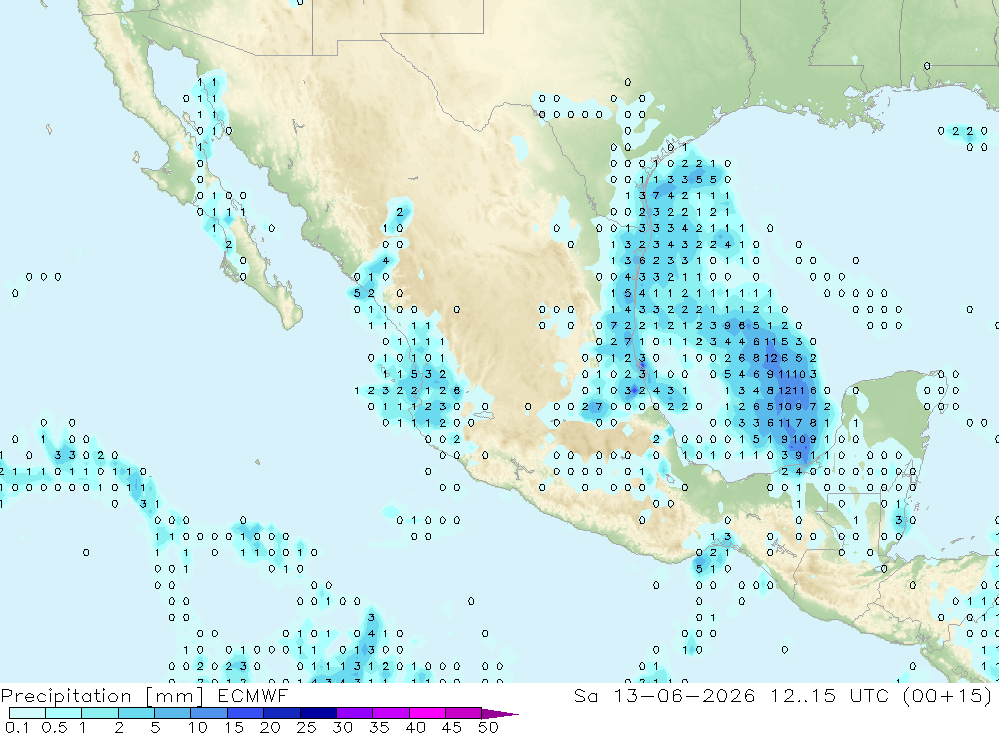
Task: Click the "50" legend value
Action: (488, 727)
